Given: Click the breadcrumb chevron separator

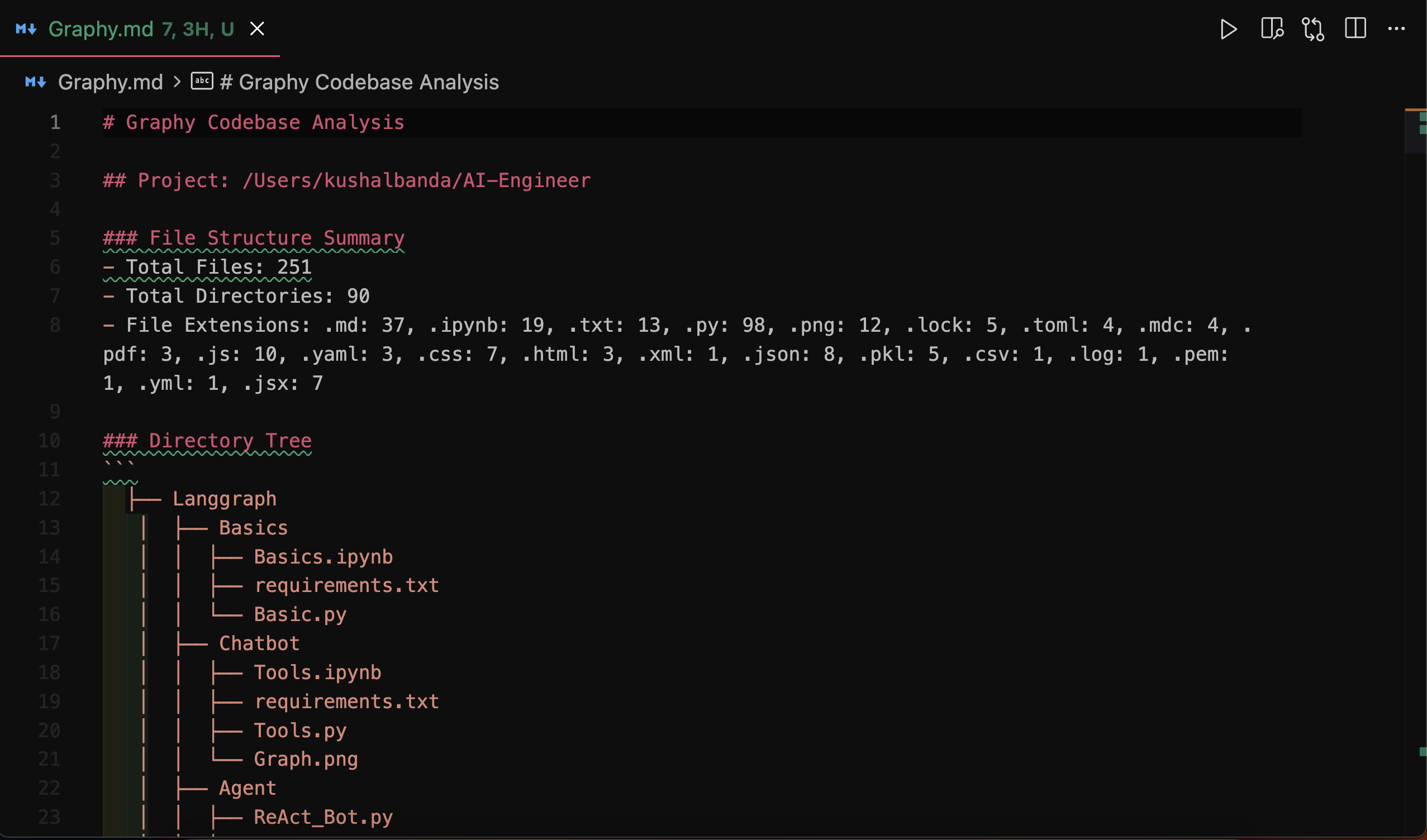Looking at the screenshot, I should click(177, 82).
